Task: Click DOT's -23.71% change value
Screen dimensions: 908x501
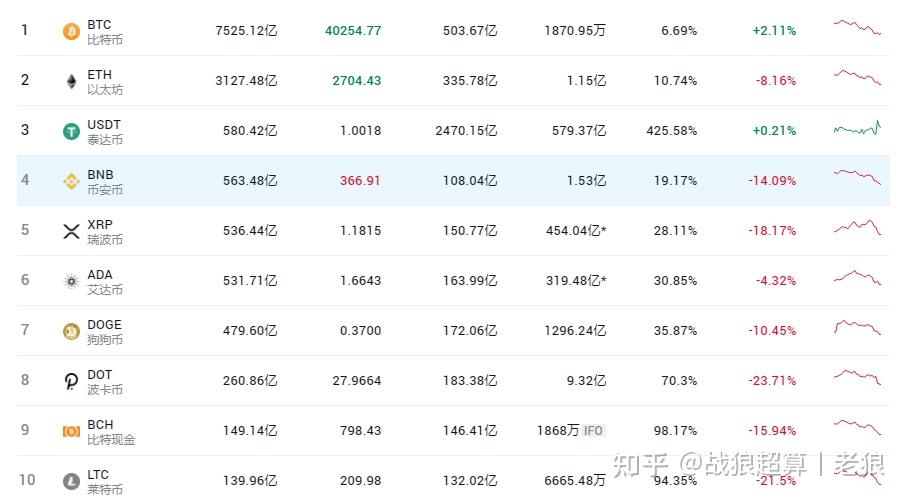Action: (772, 381)
